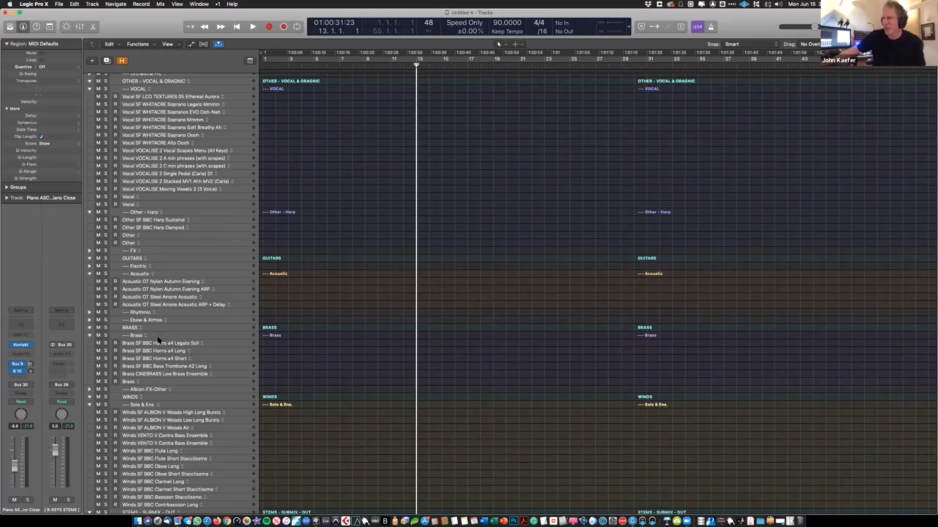Click the Play button in the transport
This screenshot has height=527, width=938.
(253, 27)
